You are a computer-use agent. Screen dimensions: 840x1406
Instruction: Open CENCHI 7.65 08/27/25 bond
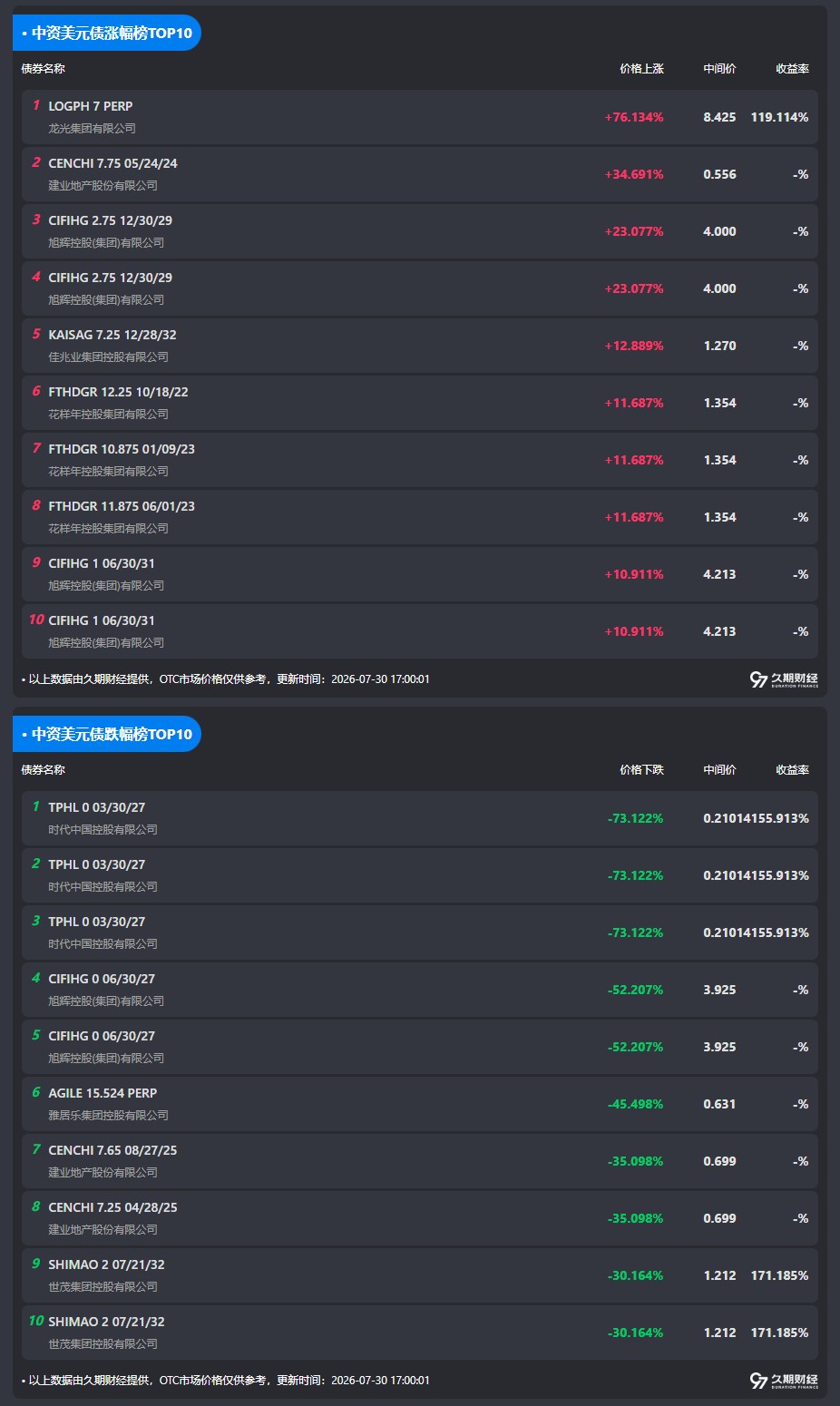tap(420, 1161)
